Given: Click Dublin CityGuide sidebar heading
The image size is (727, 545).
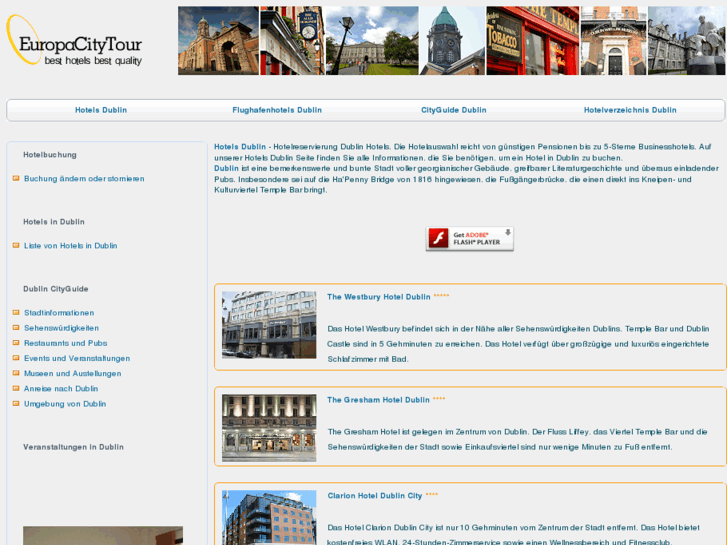Looking at the screenshot, I should pos(56,289).
